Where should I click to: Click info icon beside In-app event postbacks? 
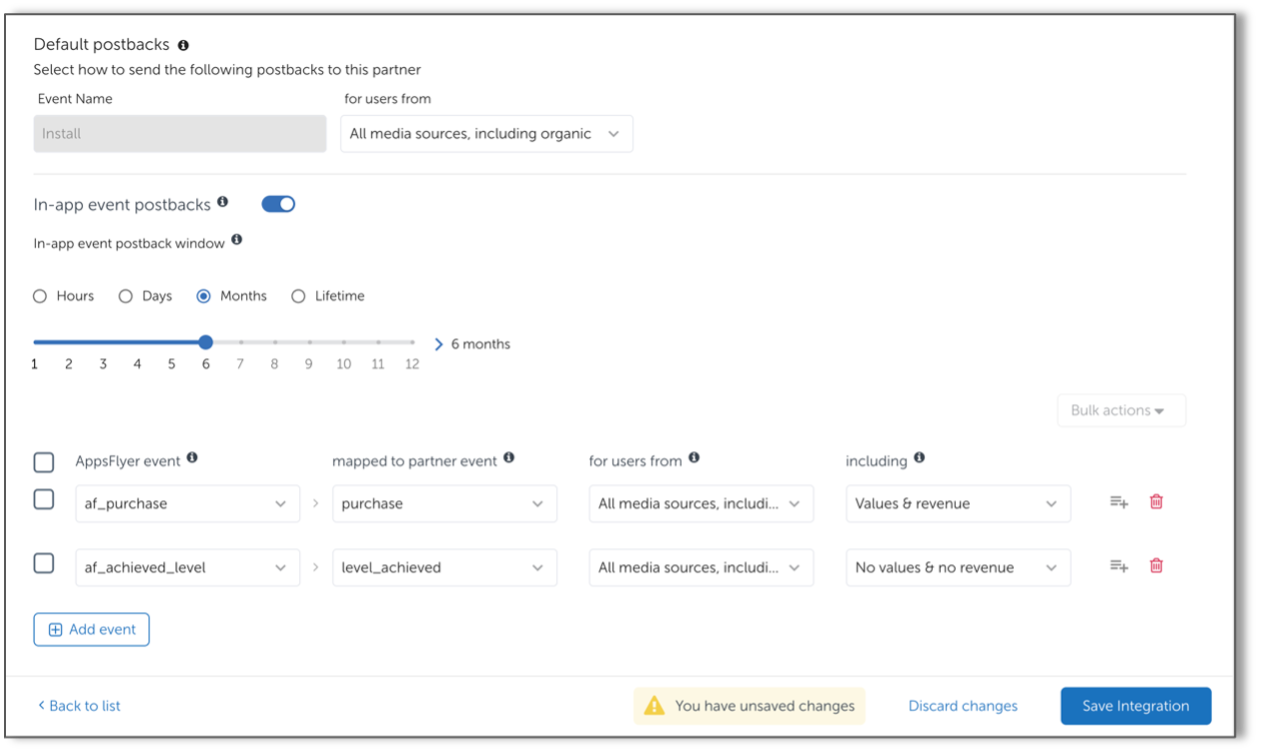[x=222, y=202]
